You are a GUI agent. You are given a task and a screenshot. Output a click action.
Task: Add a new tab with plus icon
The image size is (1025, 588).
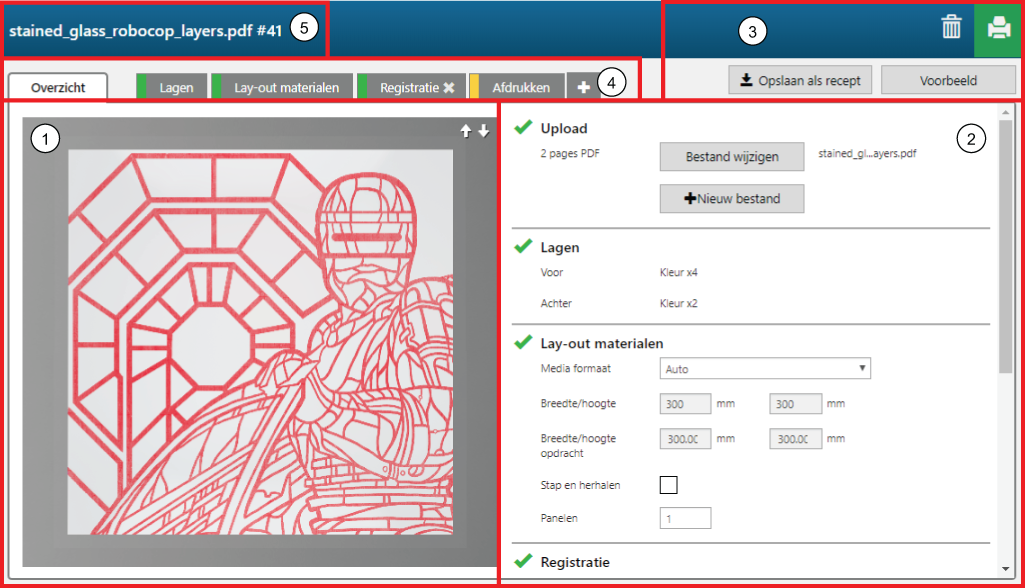pyautogui.click(x=583, y=87)
